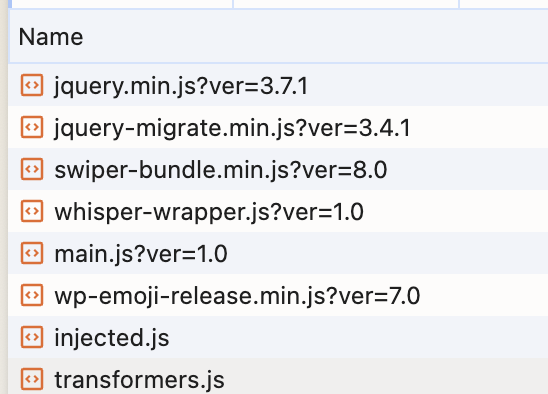548x394 pixels.
Task: Select the swiper-bundle.min.js?ver=8.0 request
Action: pyautogui.click(x=278, y=169)
